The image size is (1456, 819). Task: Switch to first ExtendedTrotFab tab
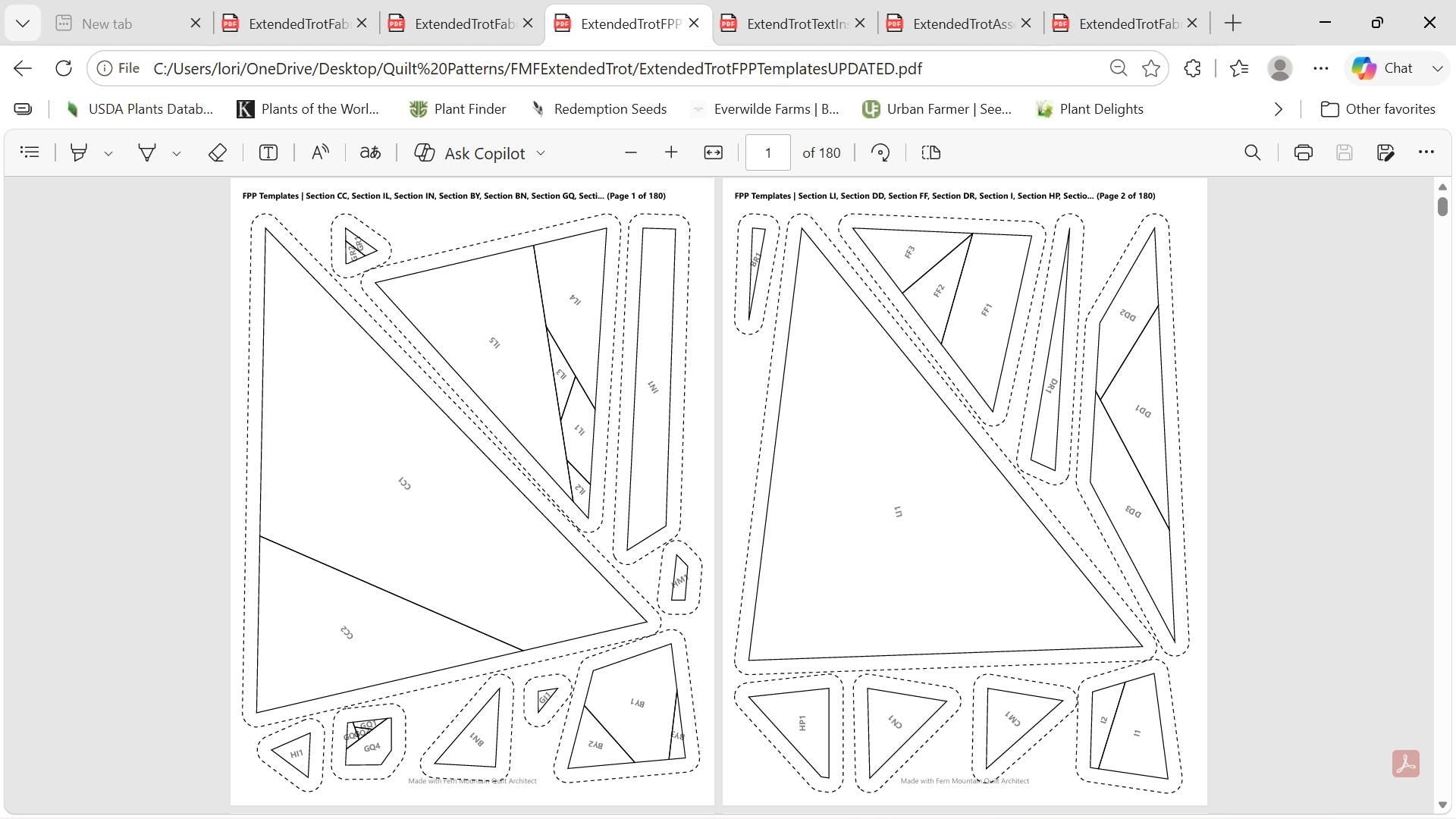tap(287, 24)
